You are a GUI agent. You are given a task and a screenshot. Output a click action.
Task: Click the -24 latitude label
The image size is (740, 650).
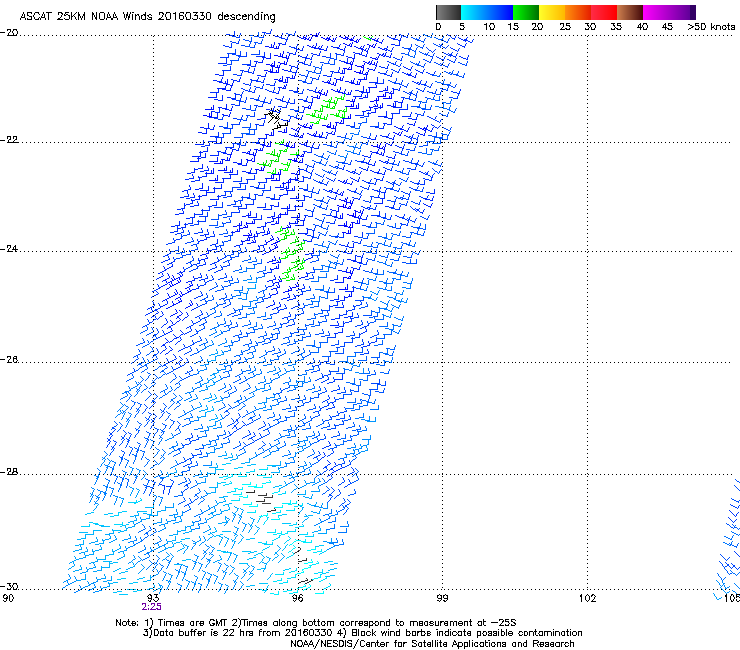coord(9,248)
